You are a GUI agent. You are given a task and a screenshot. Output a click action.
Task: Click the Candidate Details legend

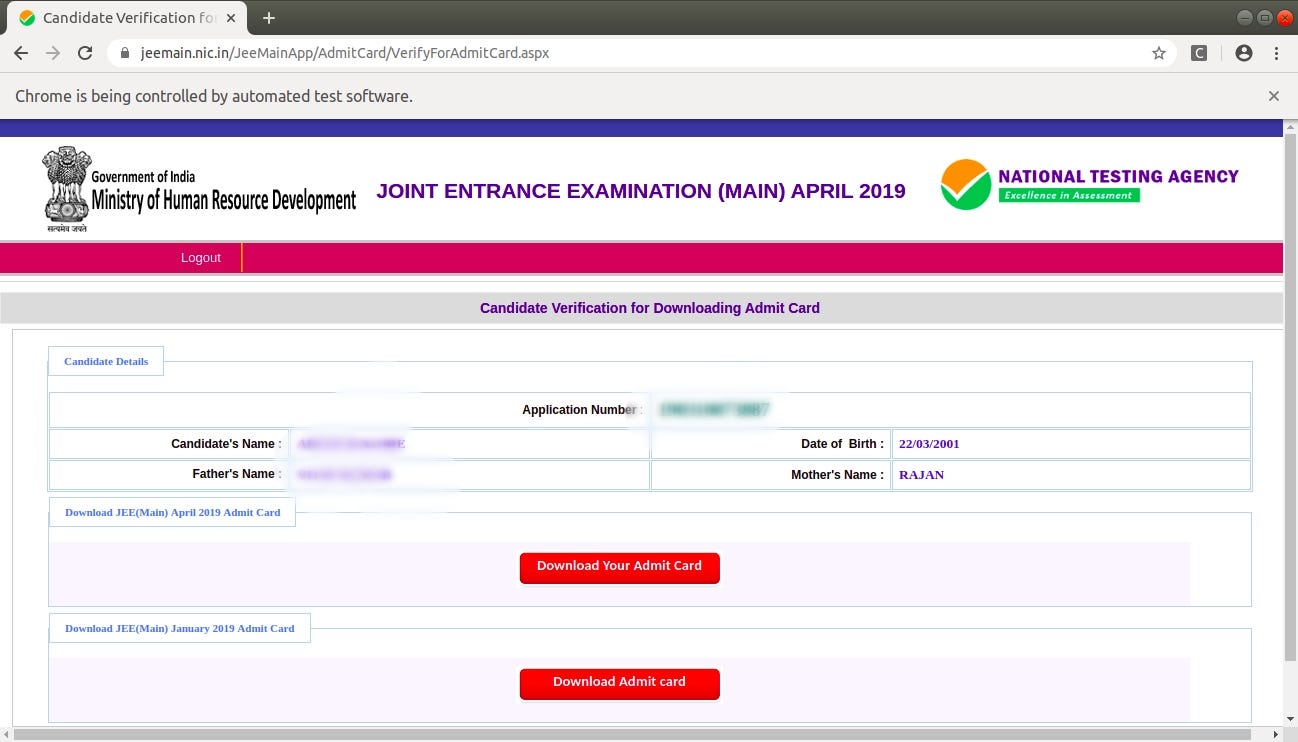[106, 361]
